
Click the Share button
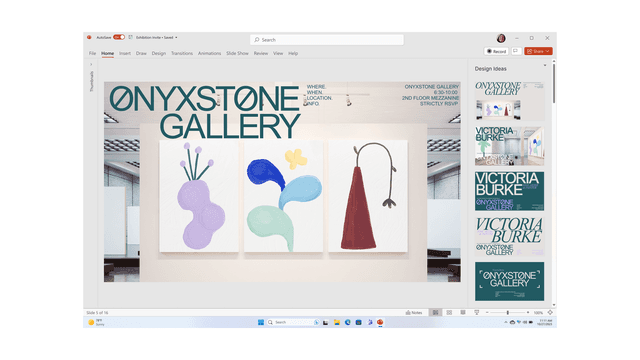point(538,51)
